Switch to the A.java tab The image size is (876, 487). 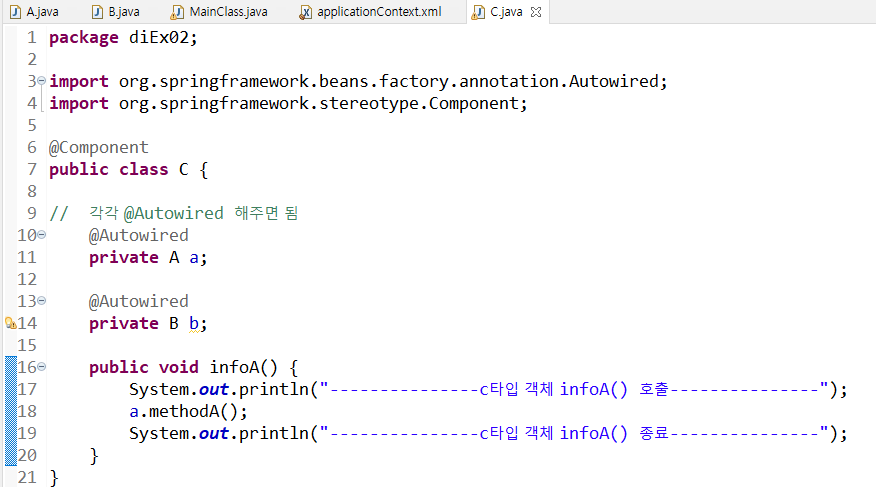(x=34, y=12)
